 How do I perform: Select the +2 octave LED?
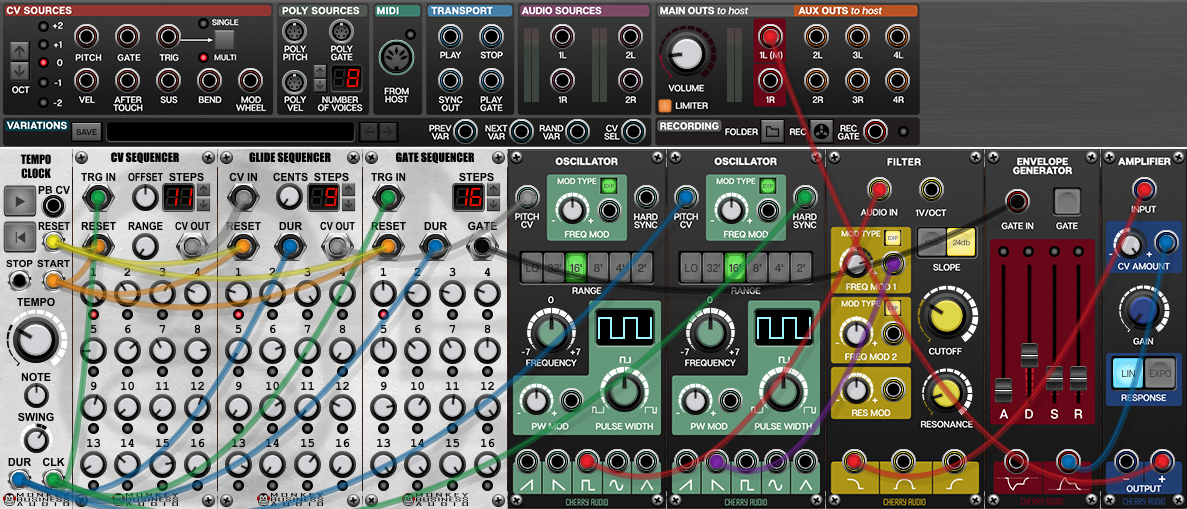pyautogui.click(x=43, y=27)
